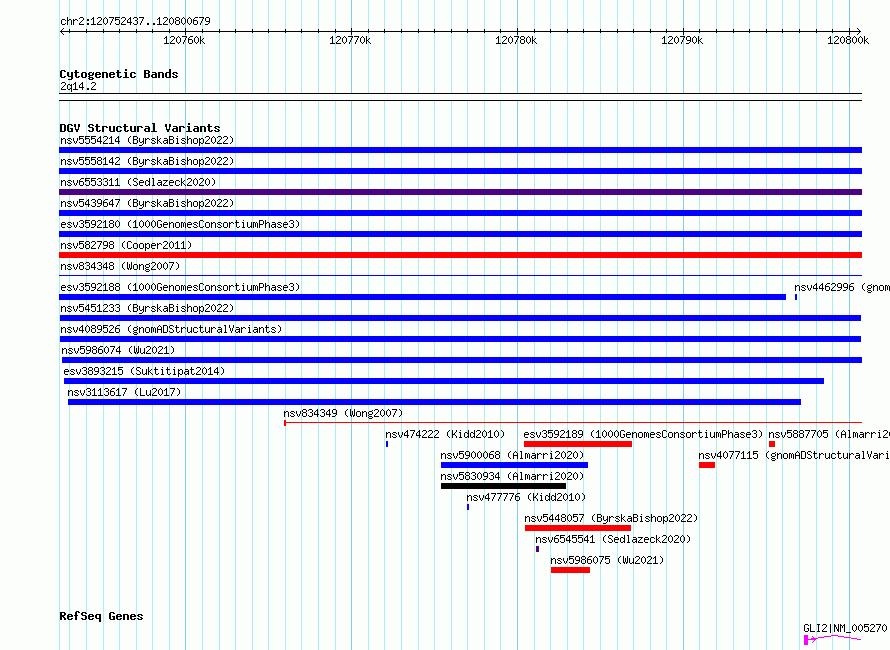Viewport: 890px width, 650px height.
Task: Select the nsv6545541 (Sedlazeck2020) label
Action: 613,539
